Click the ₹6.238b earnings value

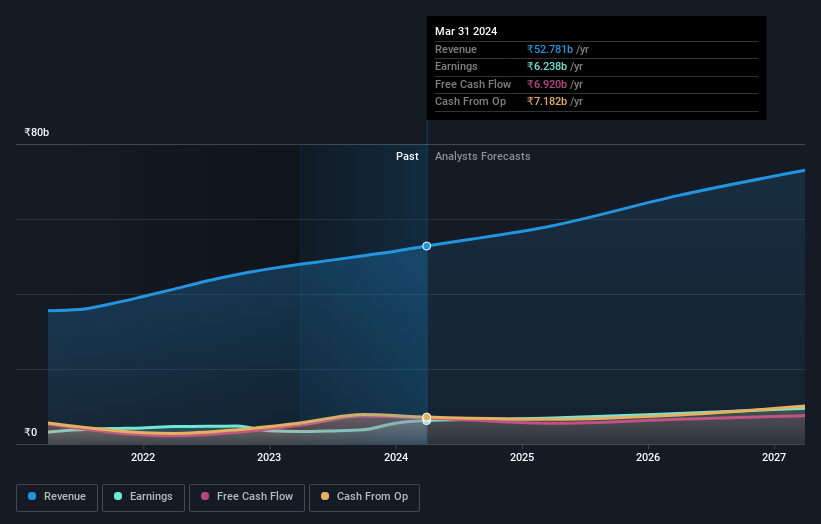[547, 66]
